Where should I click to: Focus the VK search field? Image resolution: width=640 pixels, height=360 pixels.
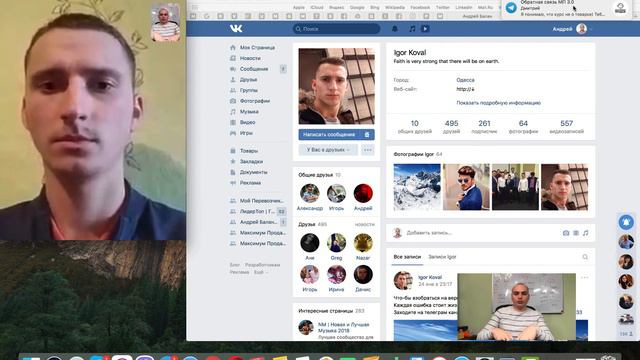coord(336,29)
